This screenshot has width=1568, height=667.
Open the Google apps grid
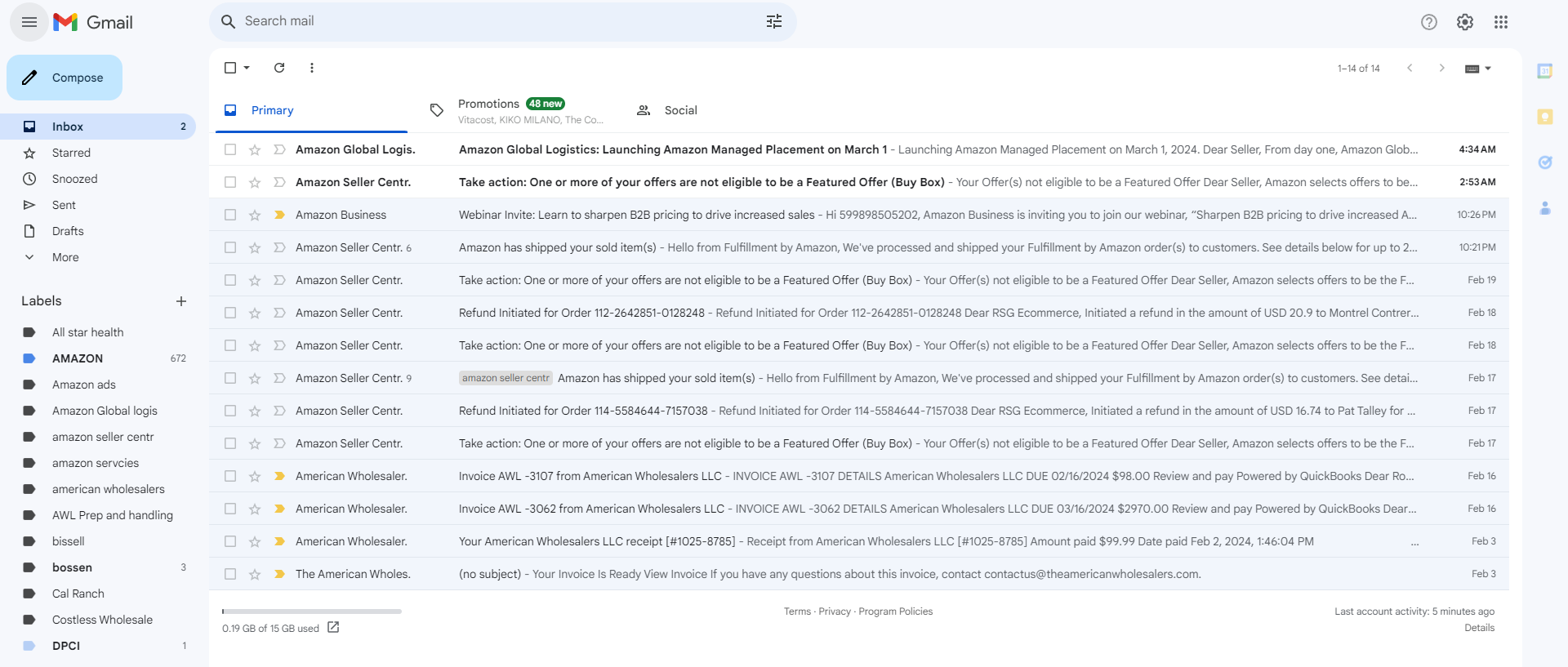[1501, 22]
